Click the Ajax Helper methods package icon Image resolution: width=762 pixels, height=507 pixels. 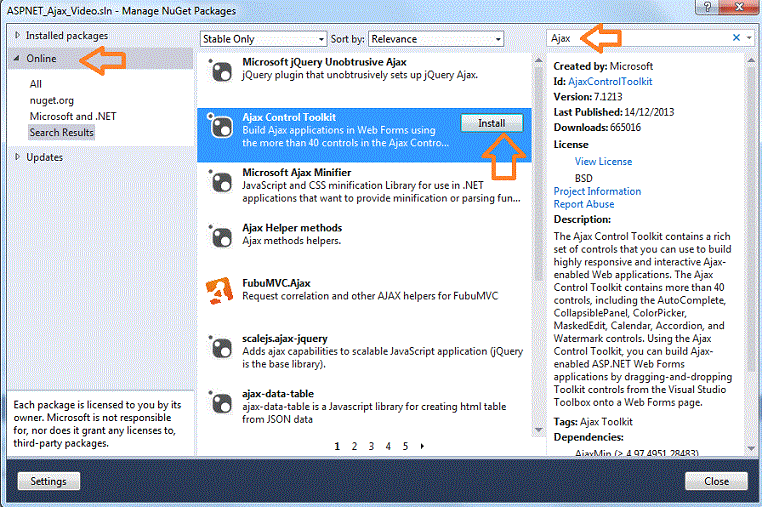pos(221,237)
